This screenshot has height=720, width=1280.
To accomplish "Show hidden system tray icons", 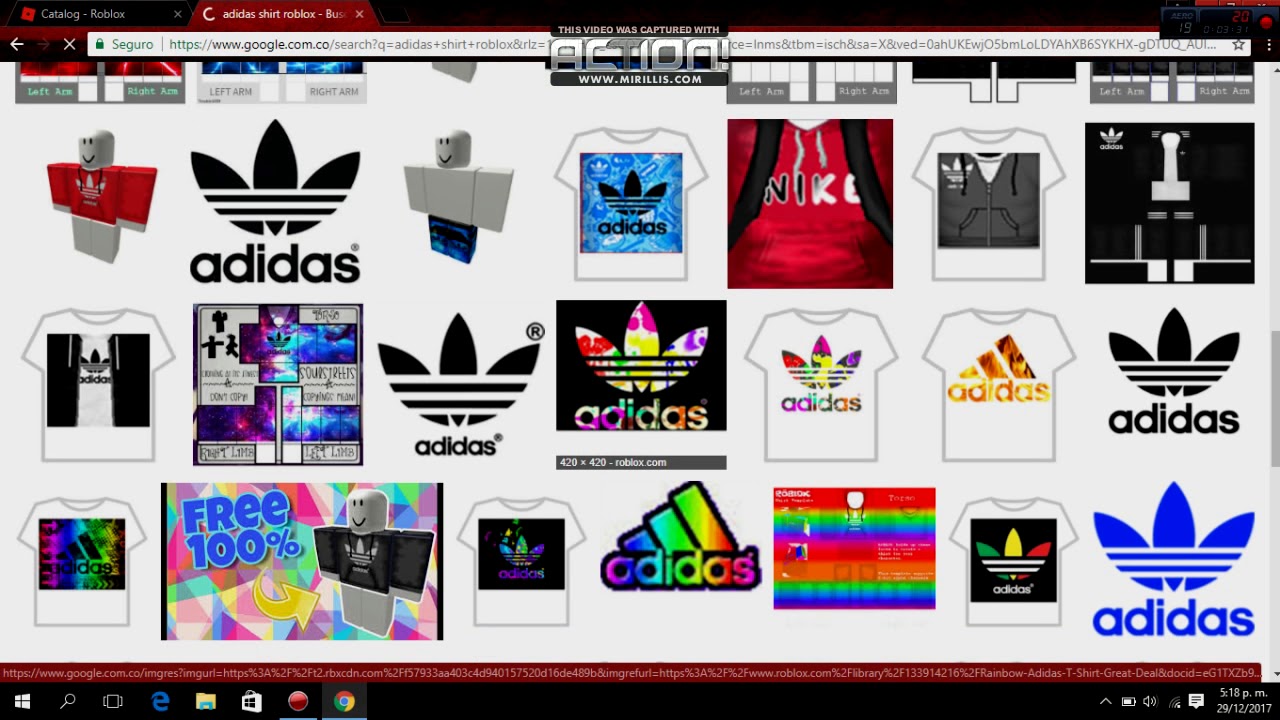I will [1105, 702].
